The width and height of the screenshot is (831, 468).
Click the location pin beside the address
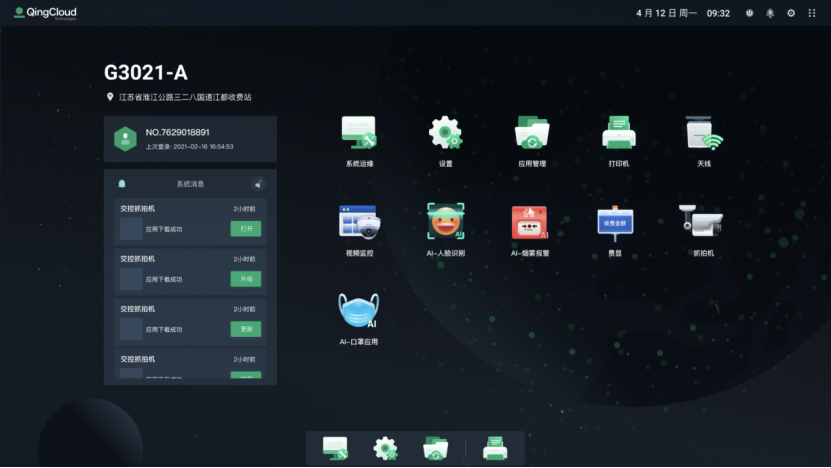point(110,97)
